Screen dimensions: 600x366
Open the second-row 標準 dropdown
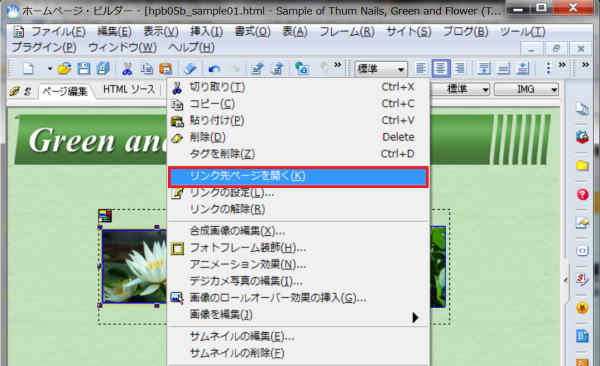(x=461, y=90)
